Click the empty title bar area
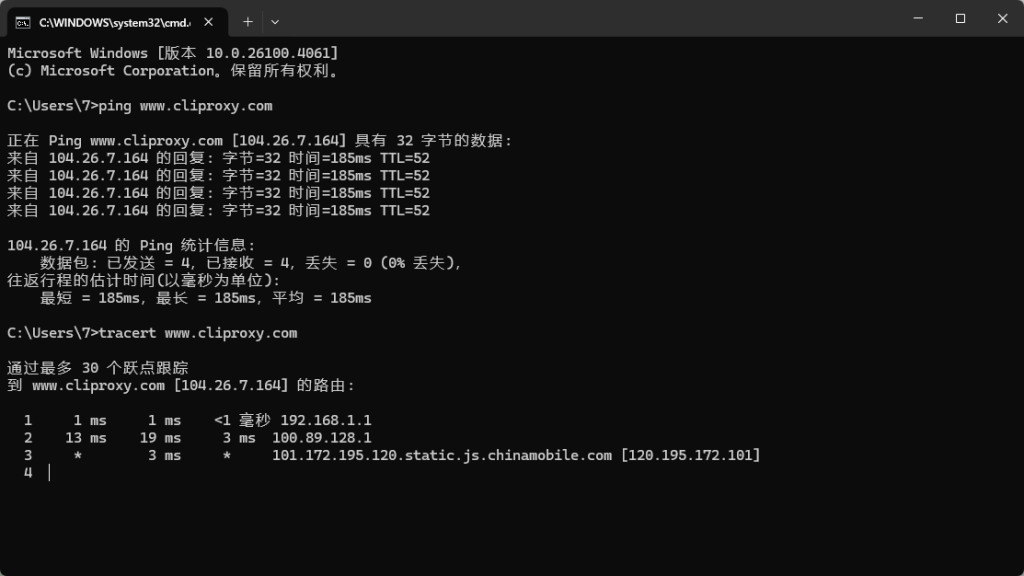Screen dimensions: 1024x576 pos(588,18)
